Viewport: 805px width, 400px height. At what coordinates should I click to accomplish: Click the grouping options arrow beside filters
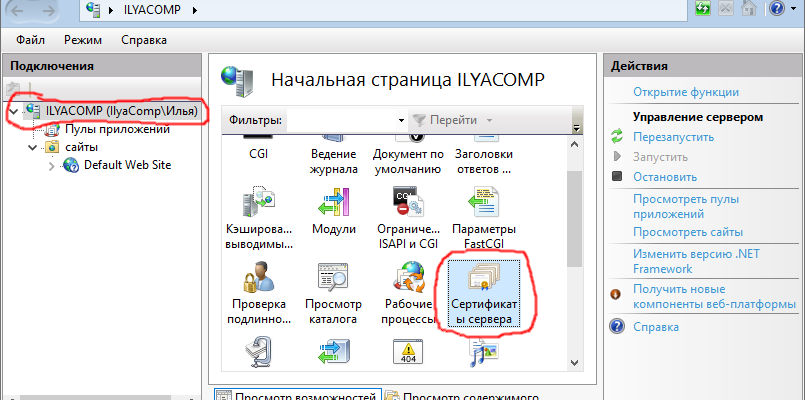tap(576, 127)
